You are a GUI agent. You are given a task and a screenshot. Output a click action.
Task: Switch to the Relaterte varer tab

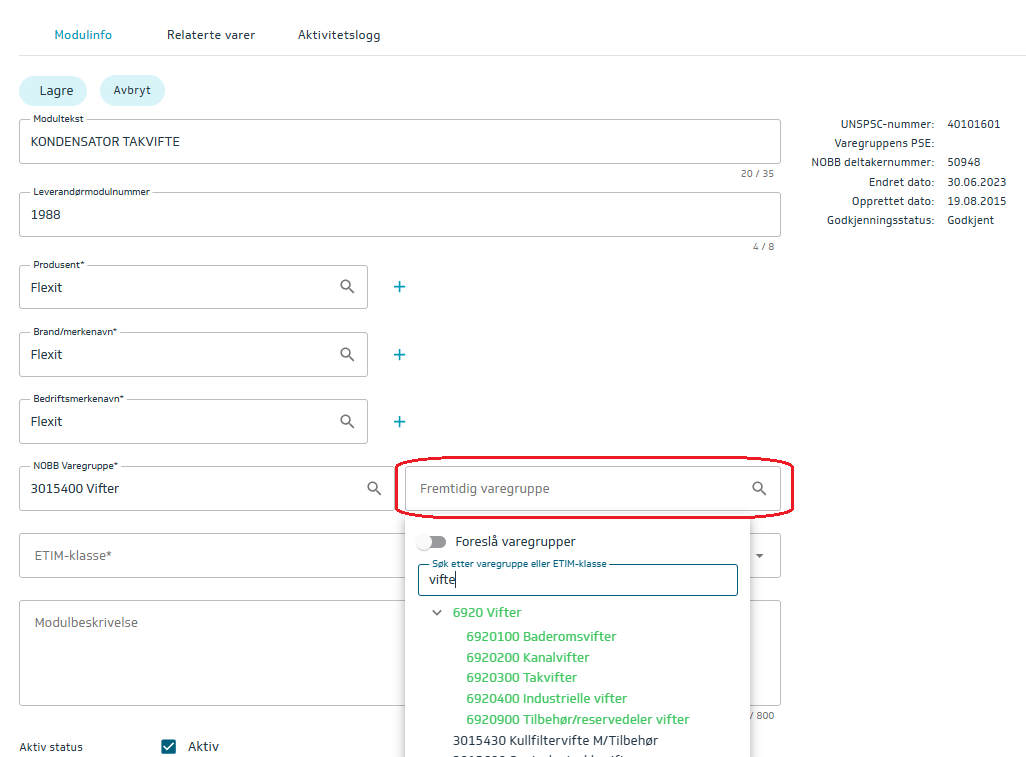click(211, 35)
